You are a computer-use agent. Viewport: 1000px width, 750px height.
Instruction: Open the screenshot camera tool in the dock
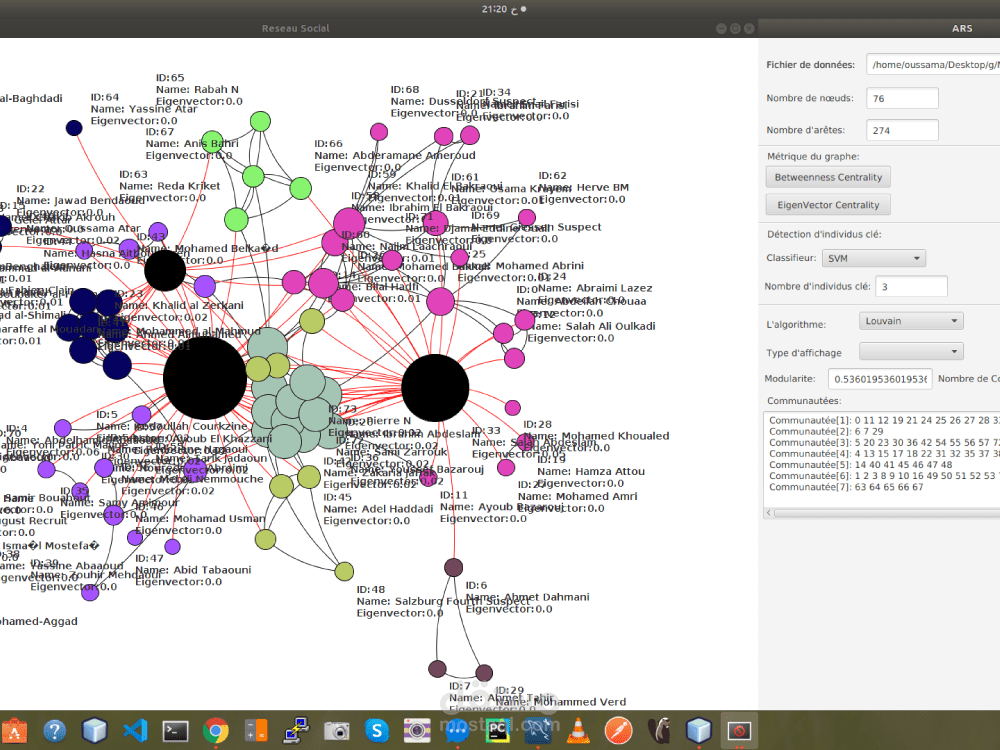click(335, 730)
